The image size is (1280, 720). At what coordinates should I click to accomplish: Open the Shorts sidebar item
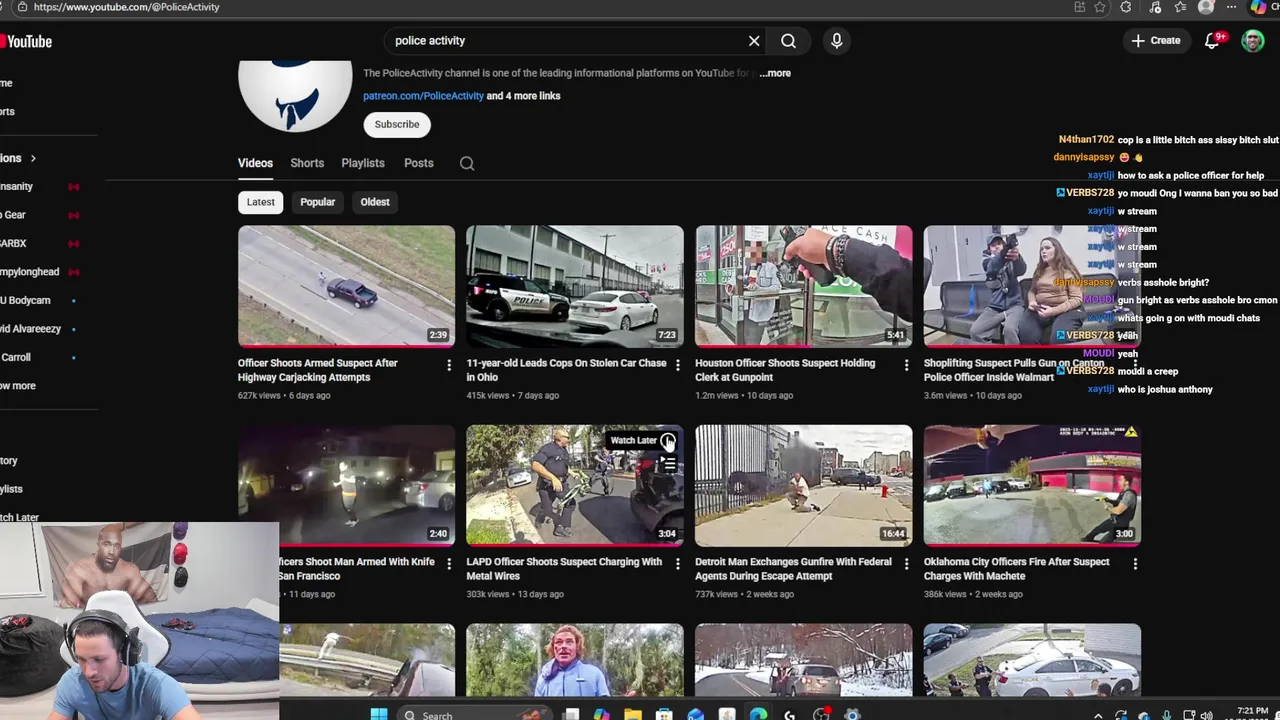pyautogui.click(x=8, y=112)
